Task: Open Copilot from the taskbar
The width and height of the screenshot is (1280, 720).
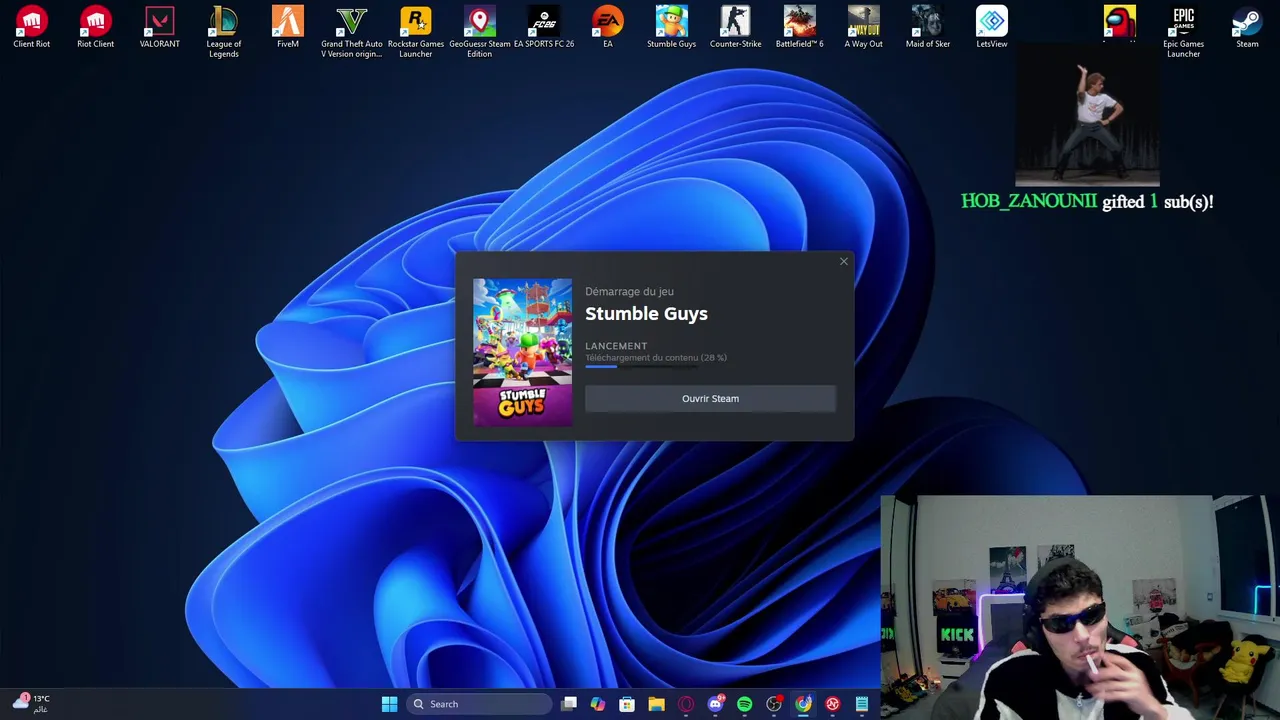Action: (x=598, y=704)
